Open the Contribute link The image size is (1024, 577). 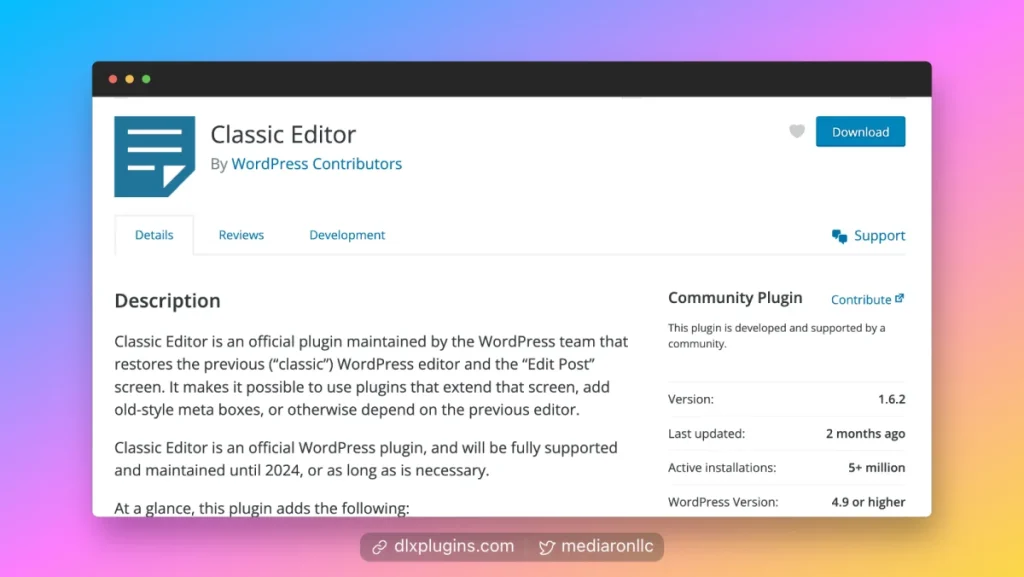[861, 300]
